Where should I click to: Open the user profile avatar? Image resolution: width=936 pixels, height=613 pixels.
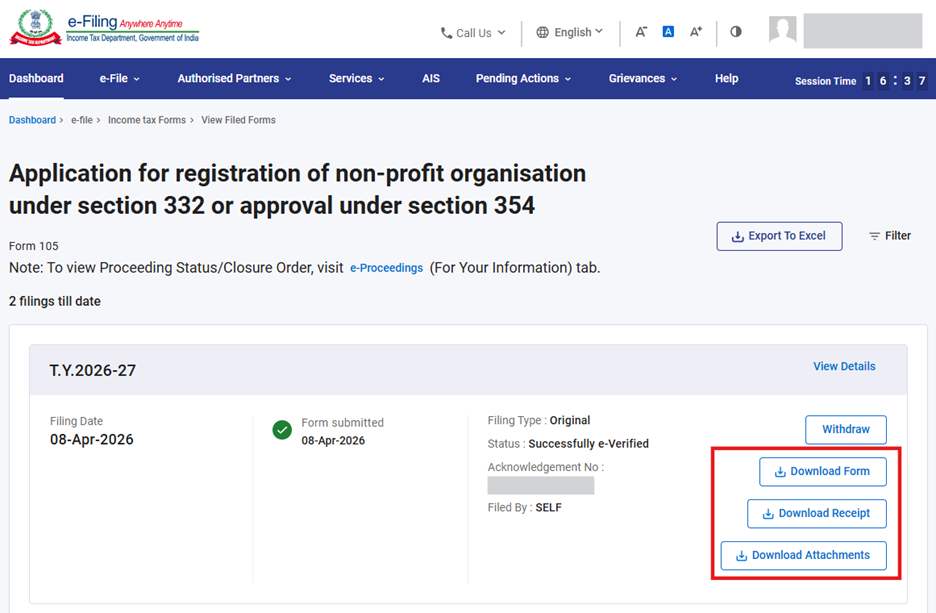(782, 31)
